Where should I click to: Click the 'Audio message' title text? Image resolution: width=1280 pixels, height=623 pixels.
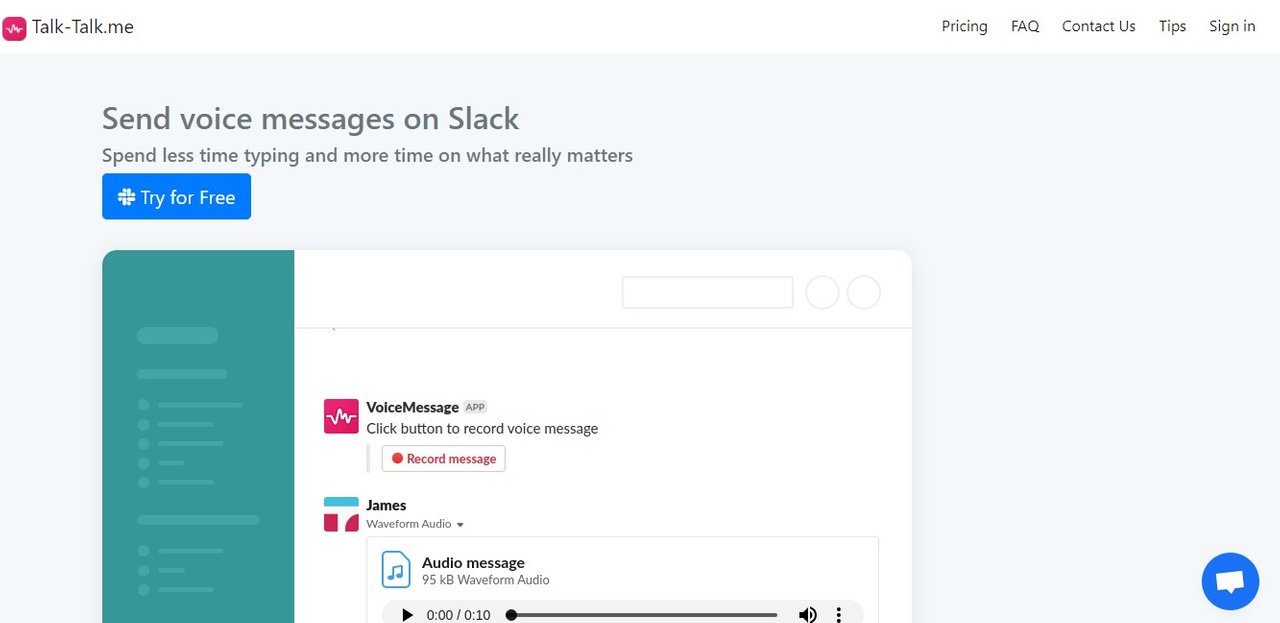pos(473,562)
